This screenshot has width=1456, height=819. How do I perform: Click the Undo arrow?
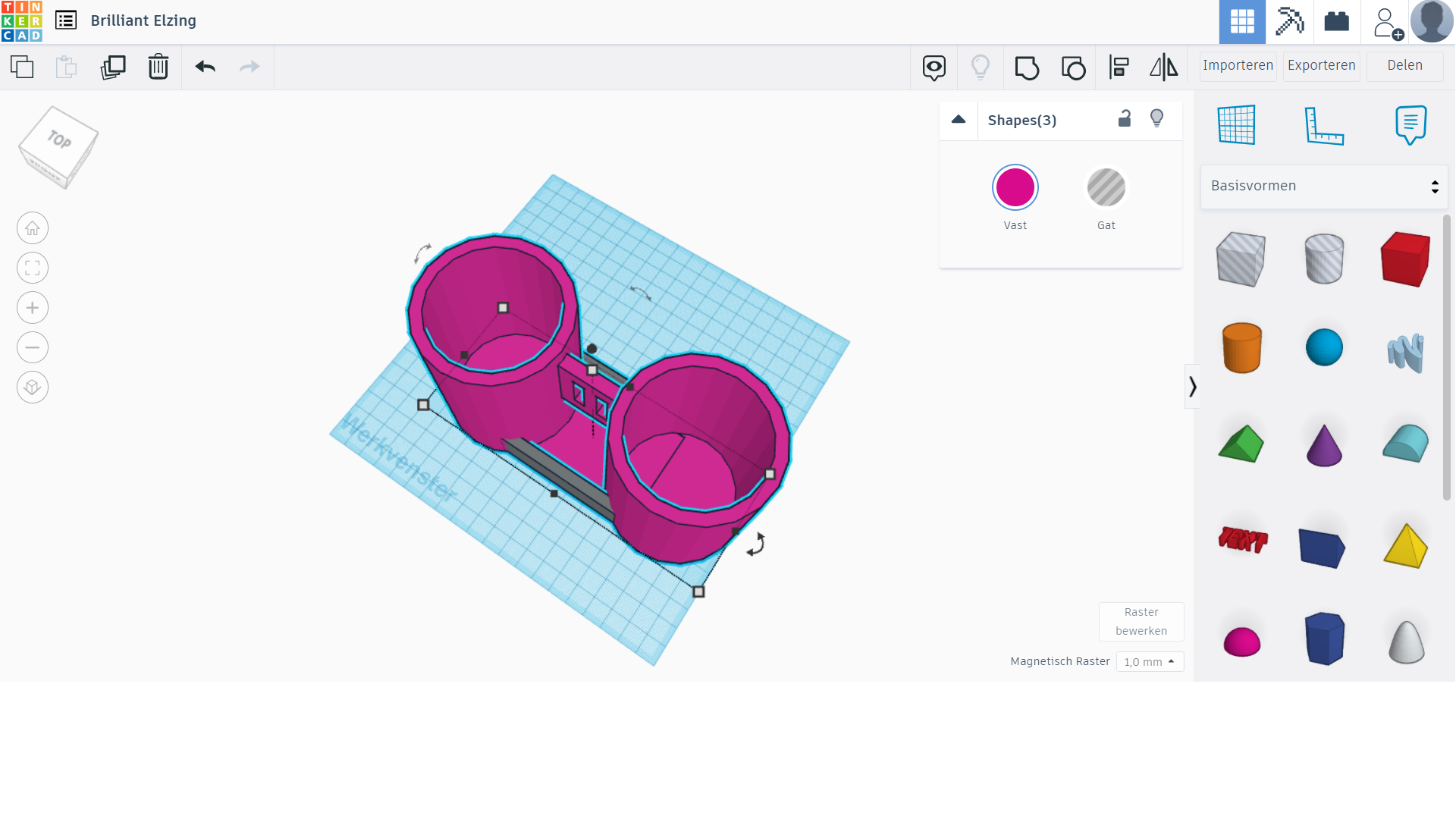point(205,67)
